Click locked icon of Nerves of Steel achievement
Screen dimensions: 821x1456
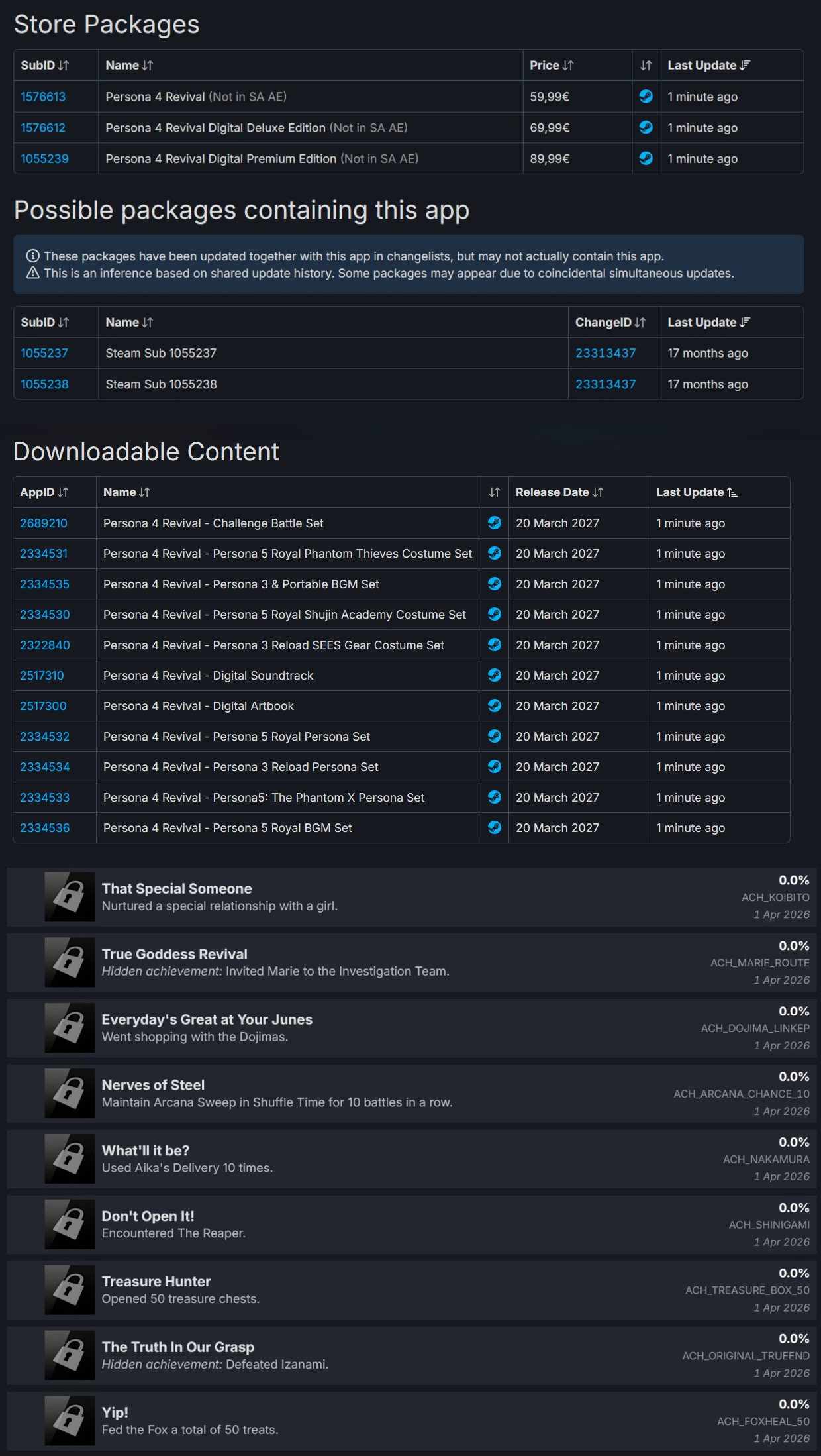tap(70, 1094)
